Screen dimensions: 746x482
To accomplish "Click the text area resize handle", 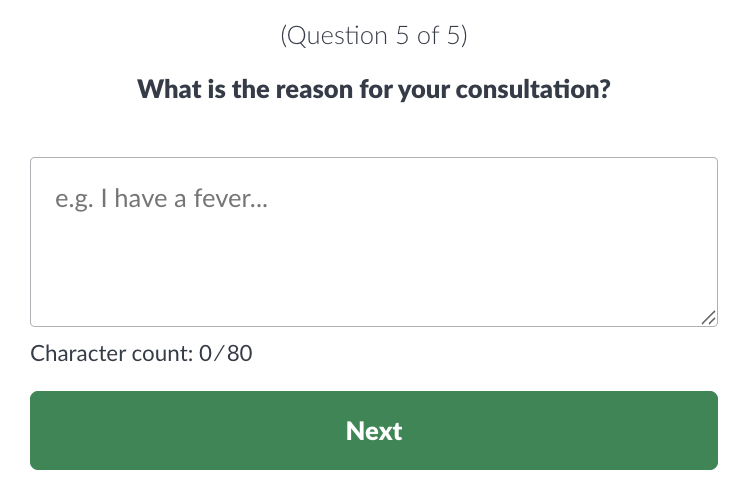I will 708,317.
